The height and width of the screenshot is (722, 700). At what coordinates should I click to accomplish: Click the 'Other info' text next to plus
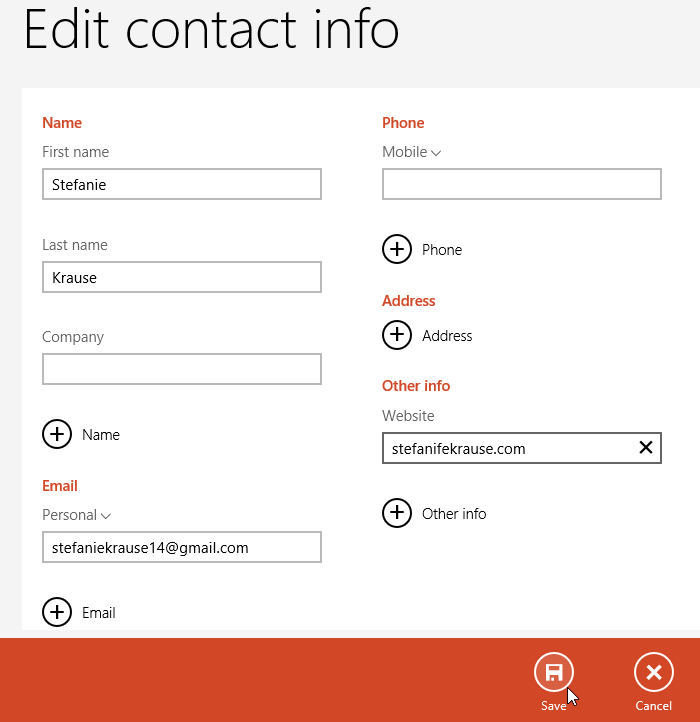[x=454, y=514]
